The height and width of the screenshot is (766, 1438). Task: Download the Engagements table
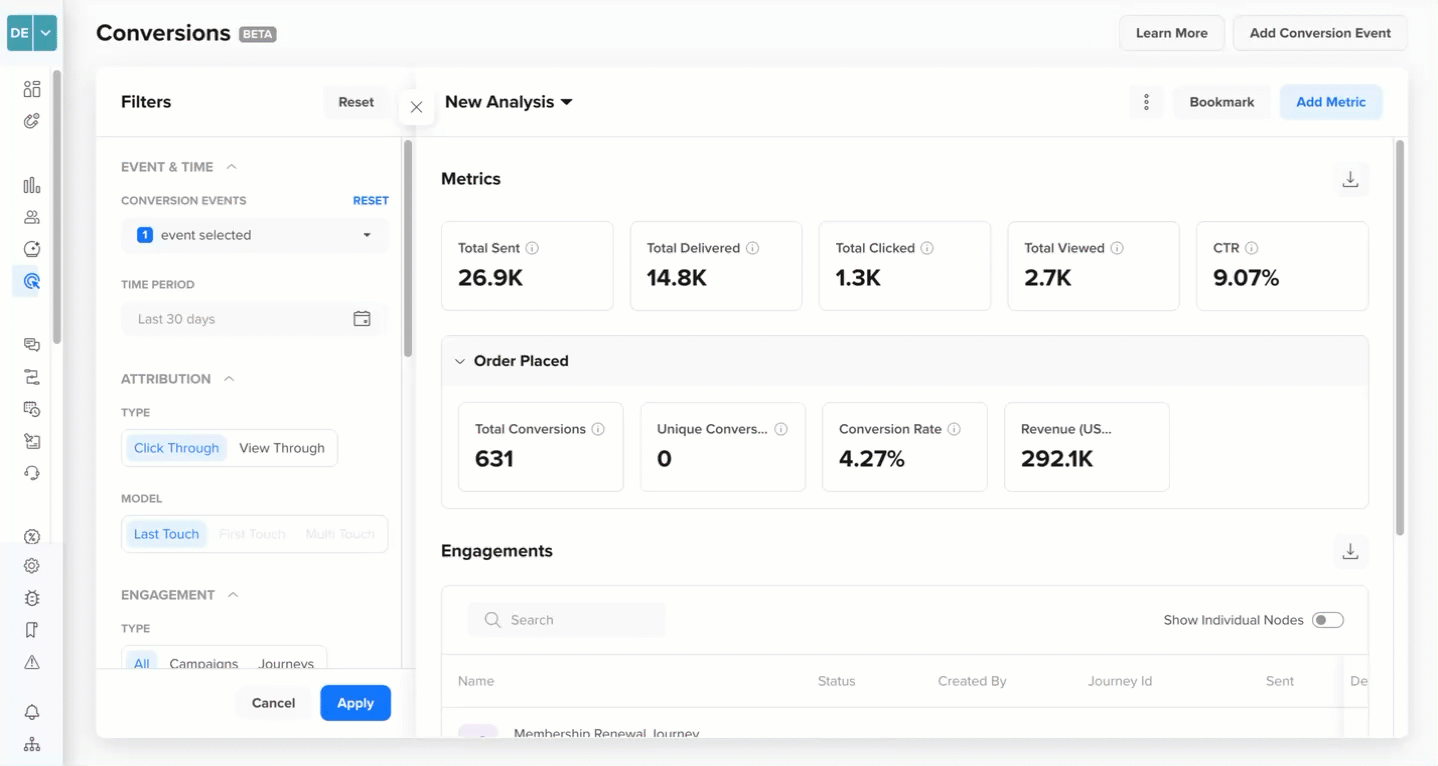[1350, 551]
